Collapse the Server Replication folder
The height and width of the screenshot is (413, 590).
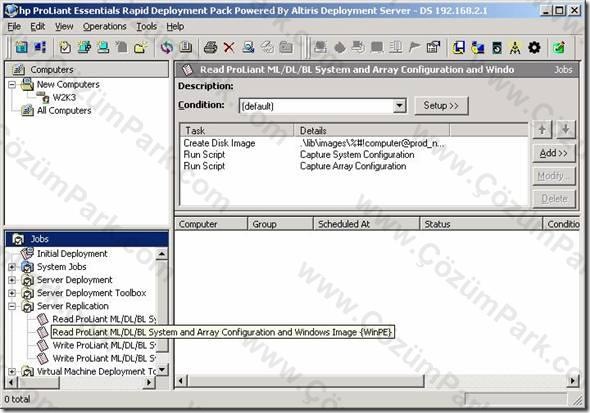pos(12,306)
